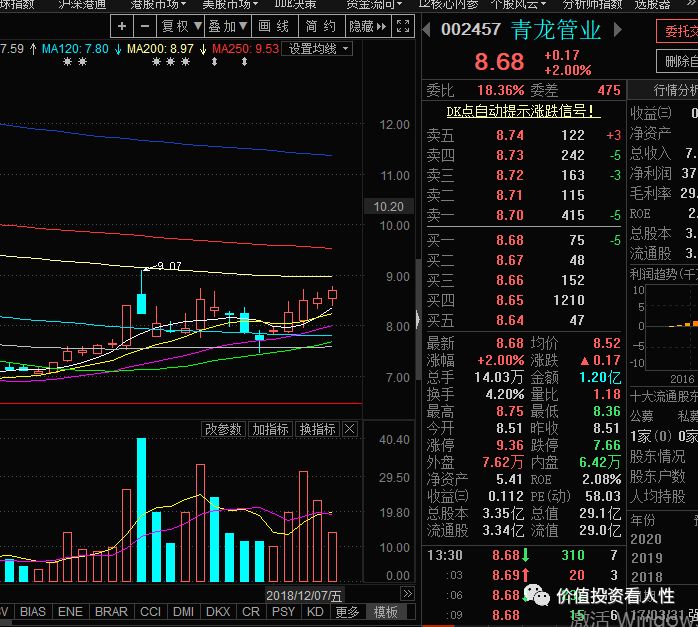Toggle 简约 simple view mode

(321, 26)
